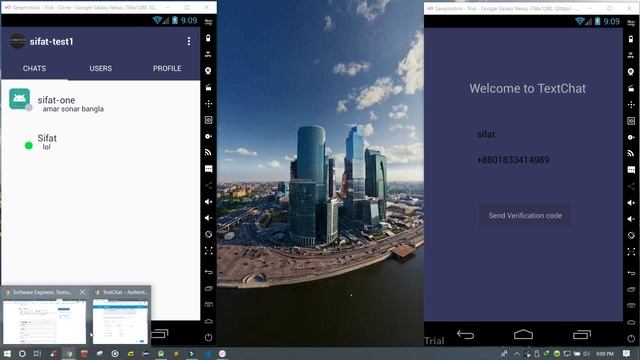The height and width of the screenshot is (360, 640).
Task: Tap Android home button in right emulator
Action: point(523,335)
